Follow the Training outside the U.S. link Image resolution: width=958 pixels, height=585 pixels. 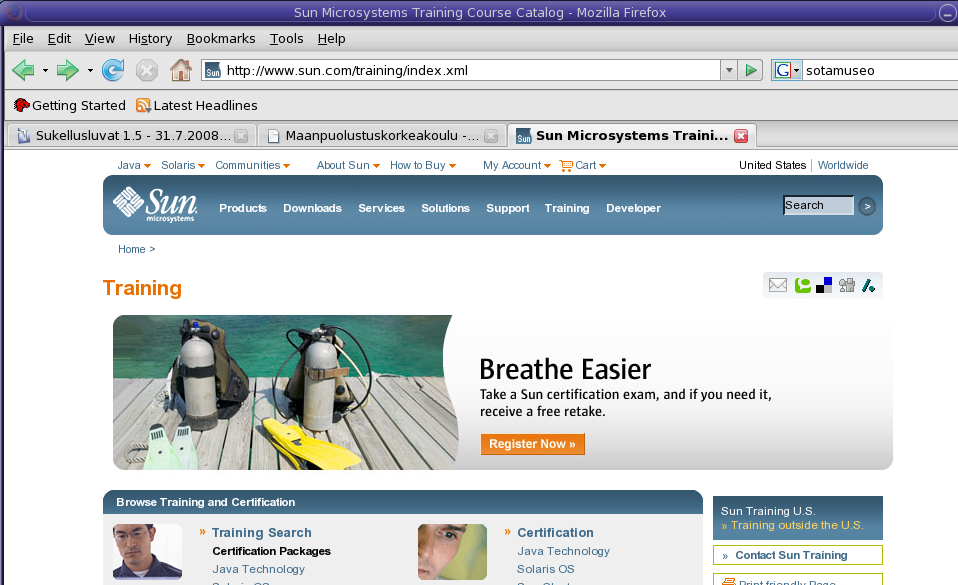(x=797, y=525)
